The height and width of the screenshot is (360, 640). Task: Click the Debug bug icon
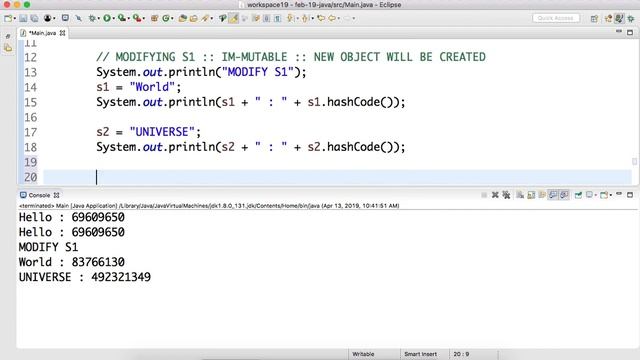coord(92,18)
